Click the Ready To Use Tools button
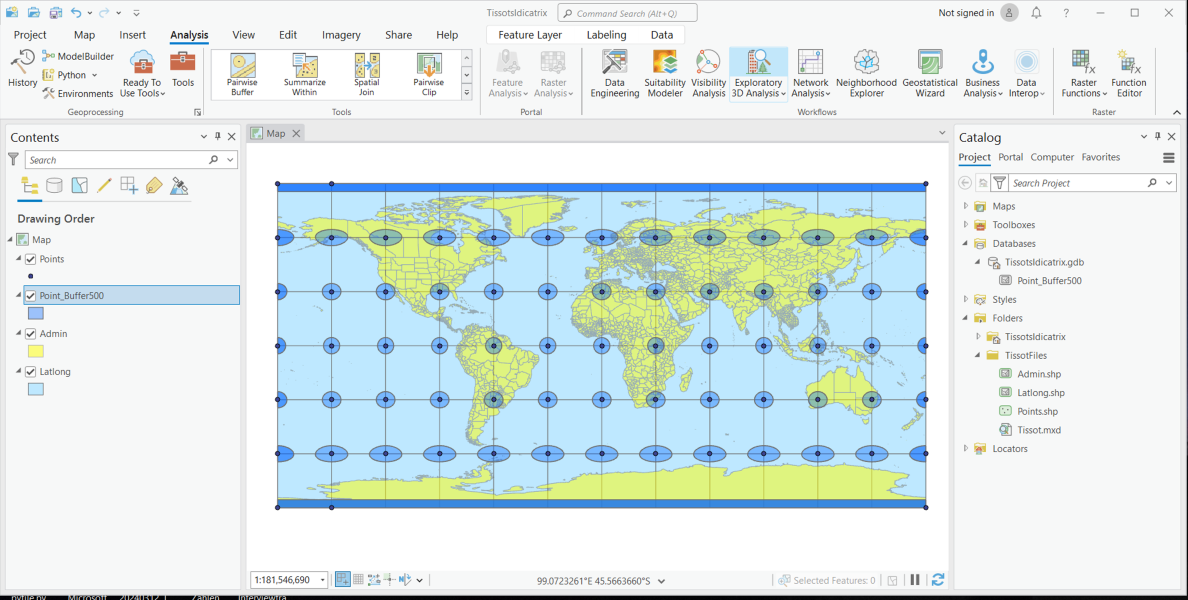The image size is (1188, 600). point(141,73)
